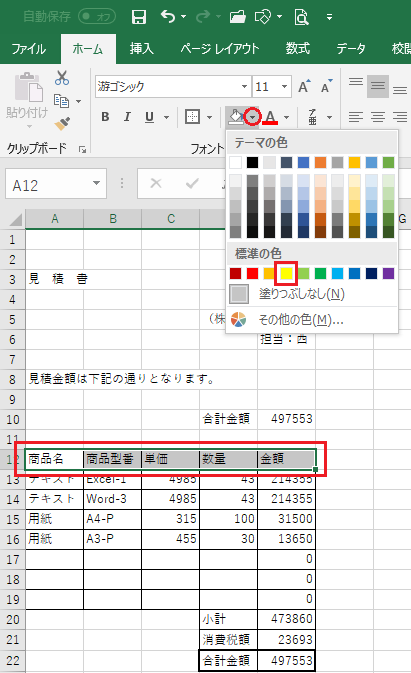This screenshot has width=411, height=673.
Task: Click the Borders icon
Action: (192, 116)
